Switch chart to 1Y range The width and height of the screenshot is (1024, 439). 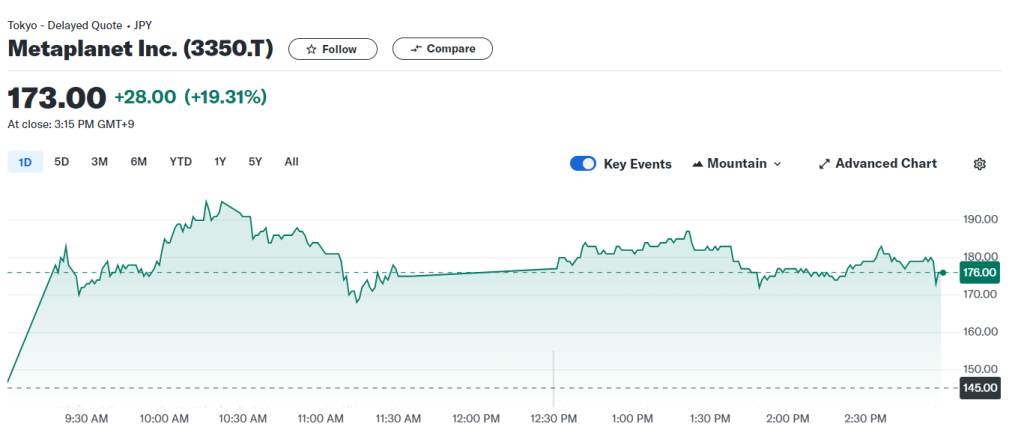point(220,162)
